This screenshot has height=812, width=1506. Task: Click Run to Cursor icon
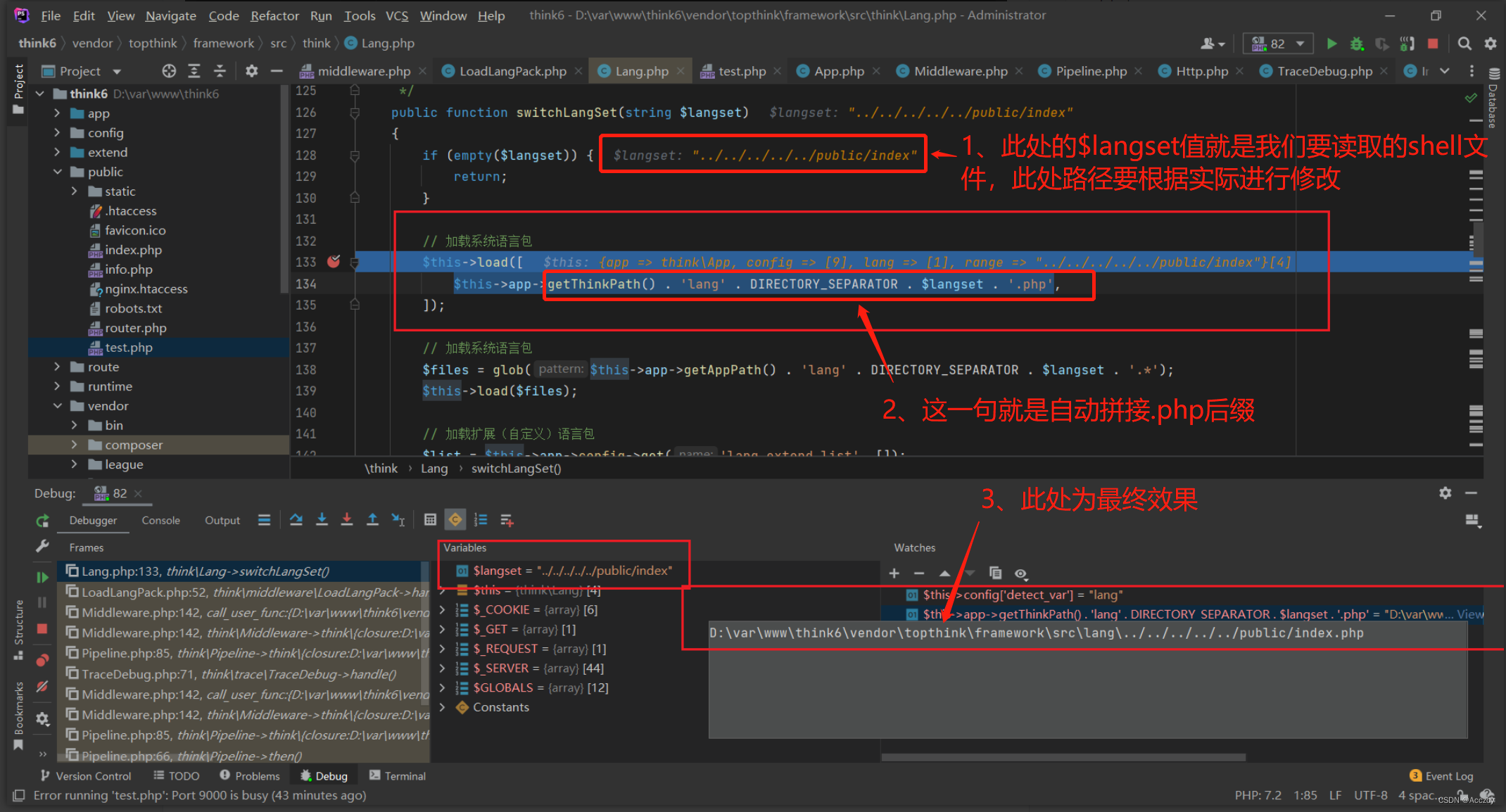point(398,520)
